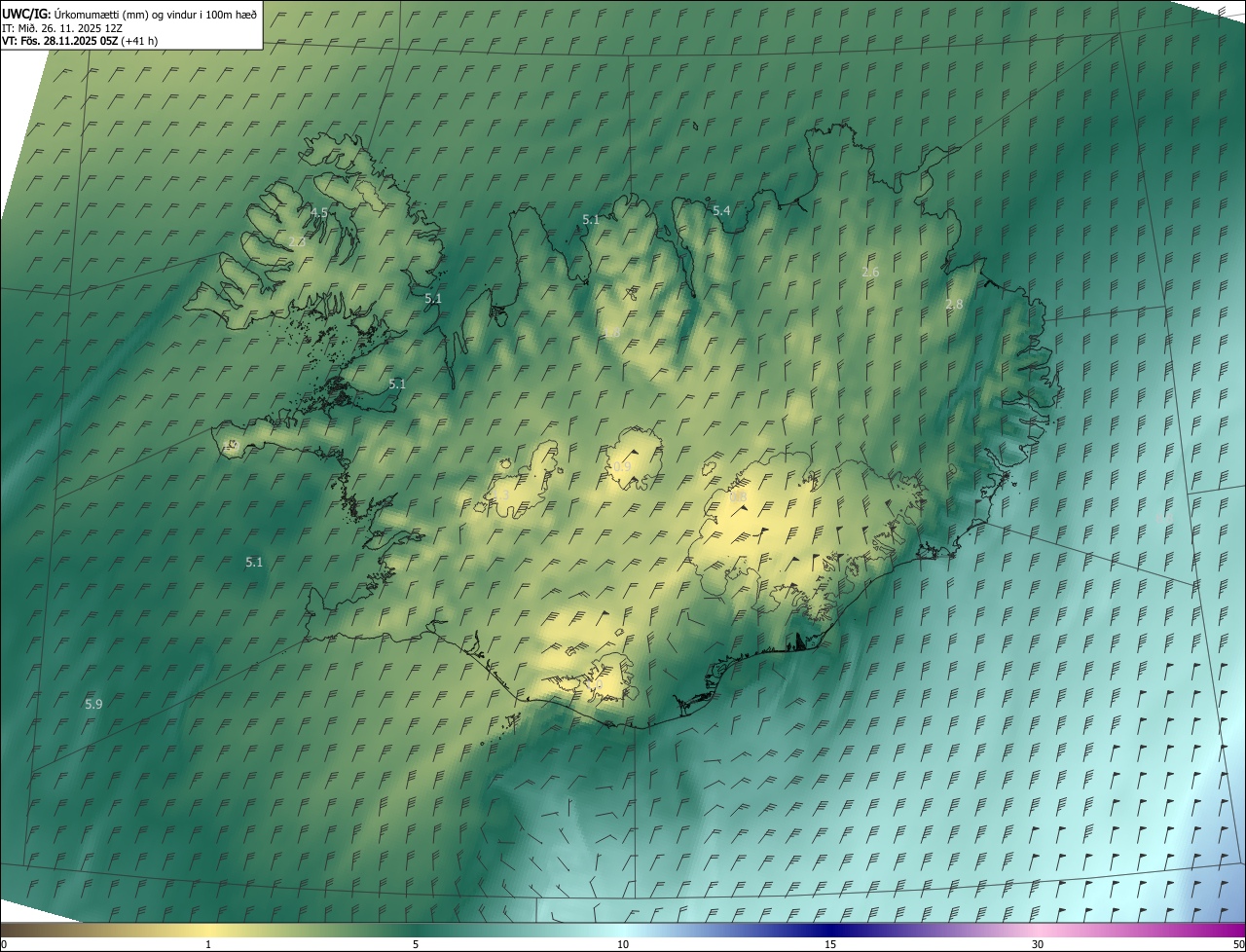The height and width of the screenshot is (952, 1246).
Task: Click the 4.5 value label on the map
Action: coord(319,212)
